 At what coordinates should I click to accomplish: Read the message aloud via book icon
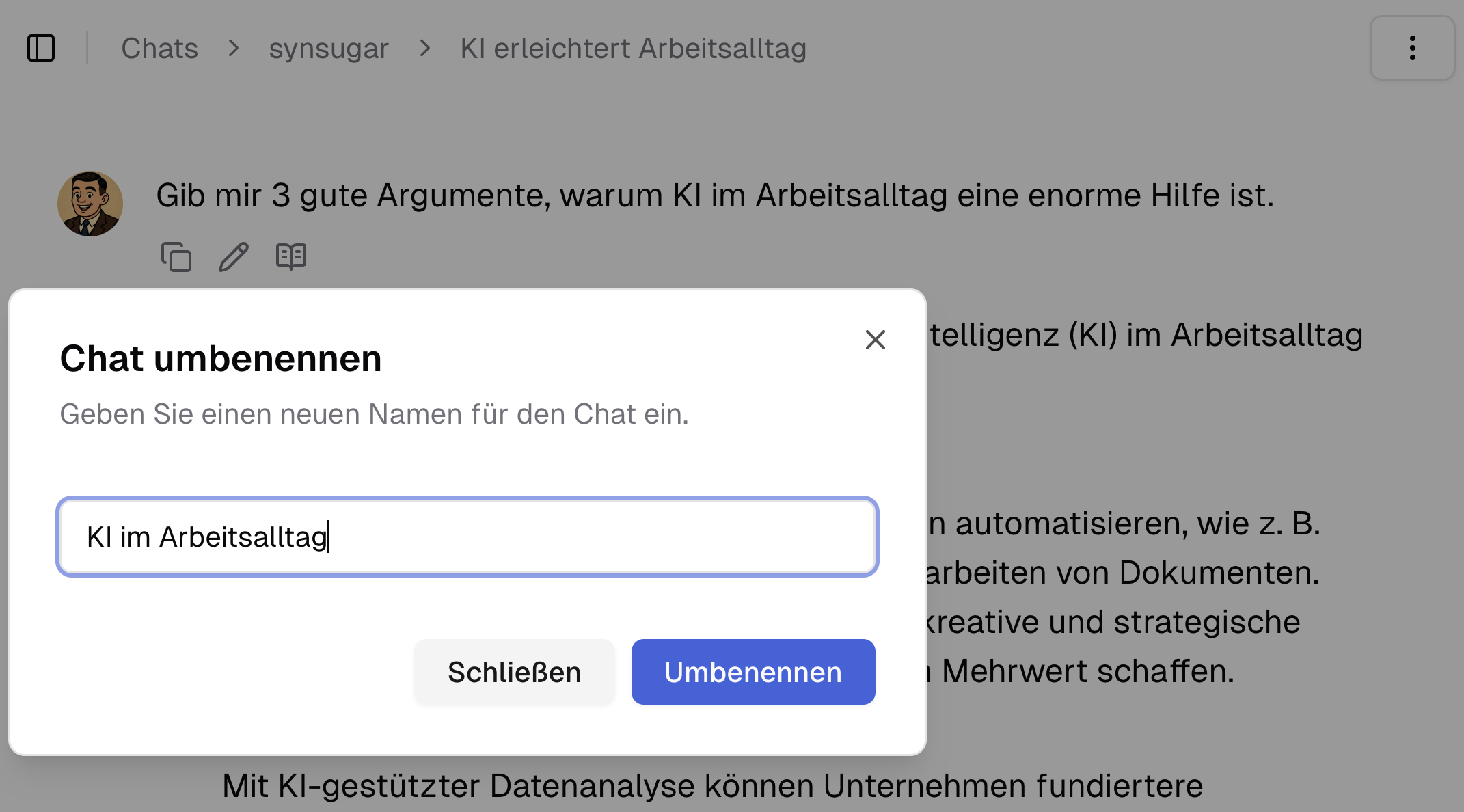[292, 258]
